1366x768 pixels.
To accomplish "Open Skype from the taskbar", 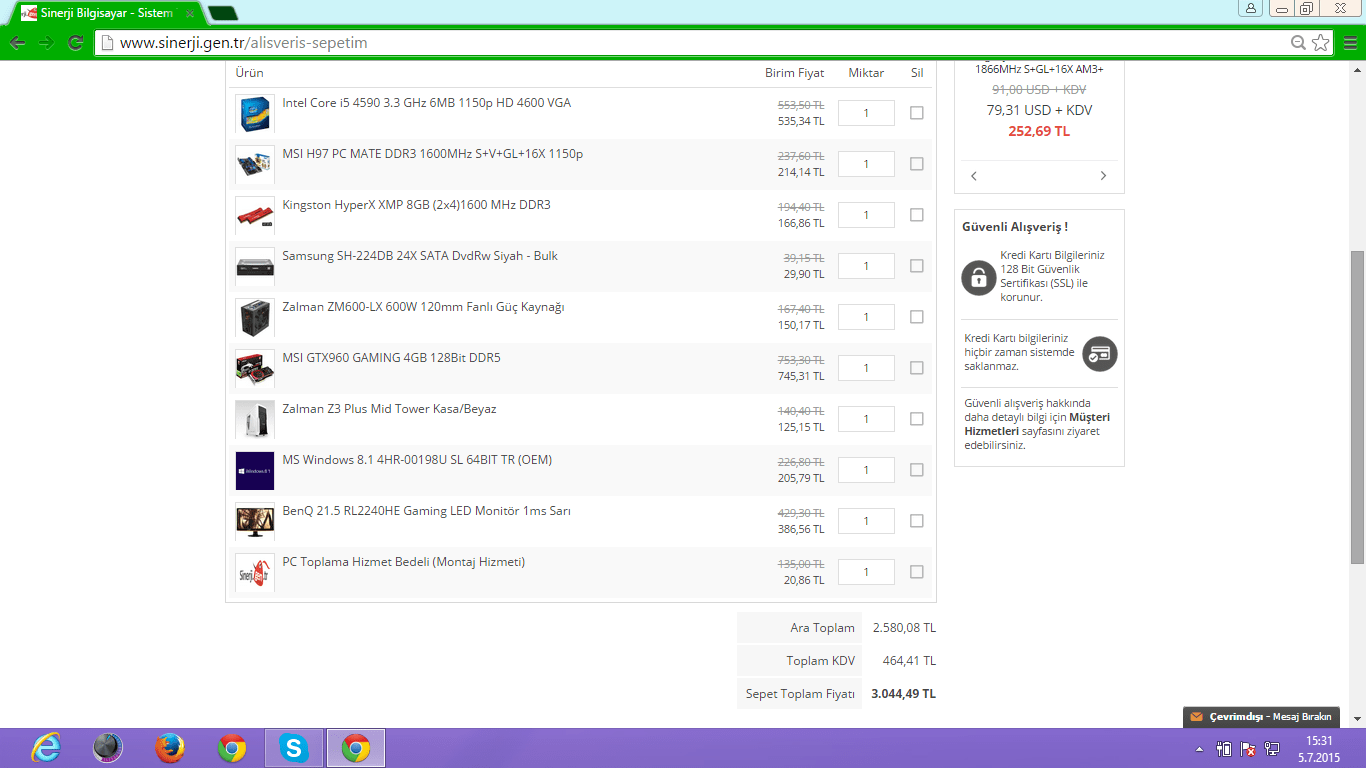I will pyautogui.click(x=294, y=748).
